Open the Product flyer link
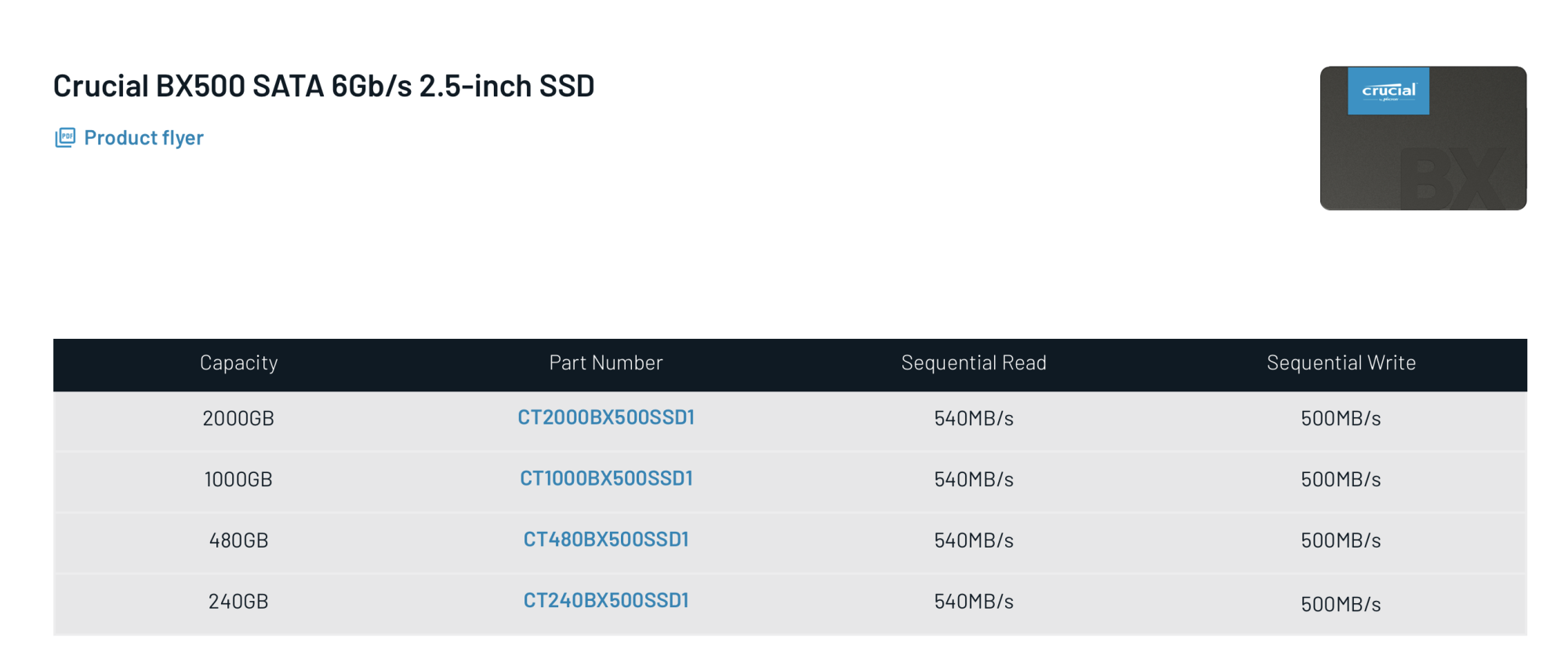Image resolution: width=1568 pixels, height=666 pixels. (143, 138)
